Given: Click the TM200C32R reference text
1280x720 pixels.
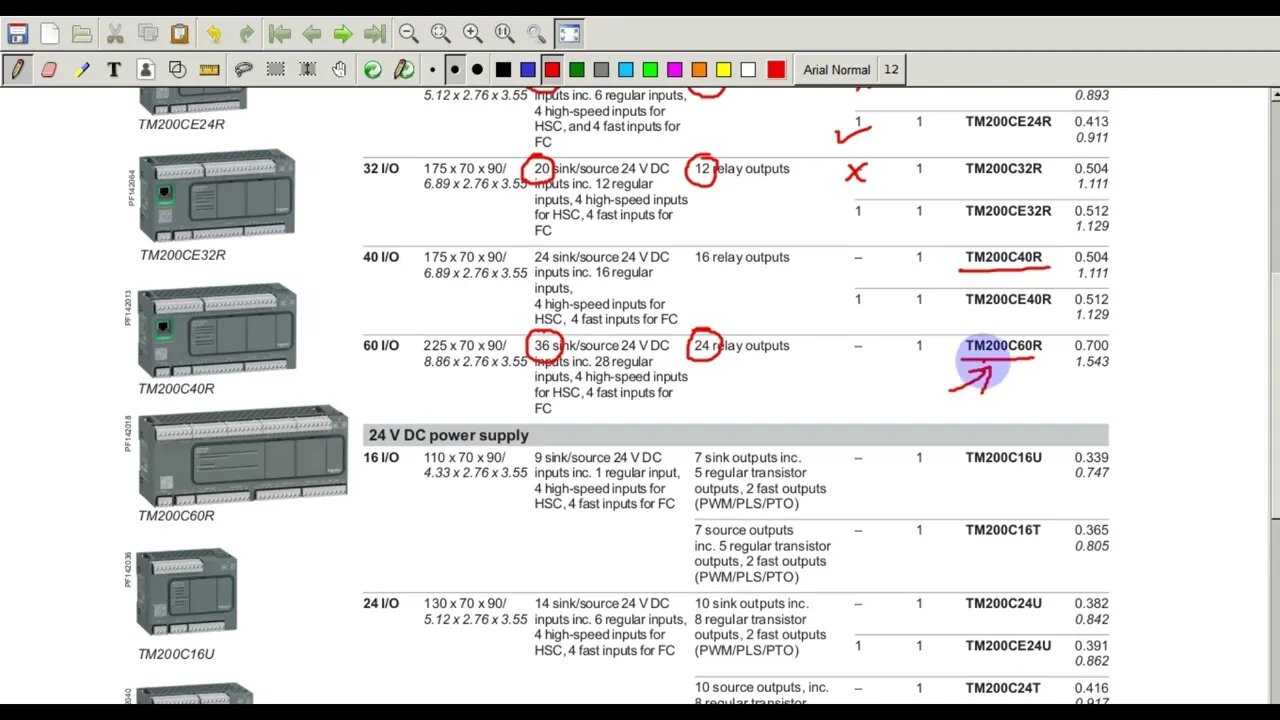Looking at the screenshot, I should pos(1003,169).
